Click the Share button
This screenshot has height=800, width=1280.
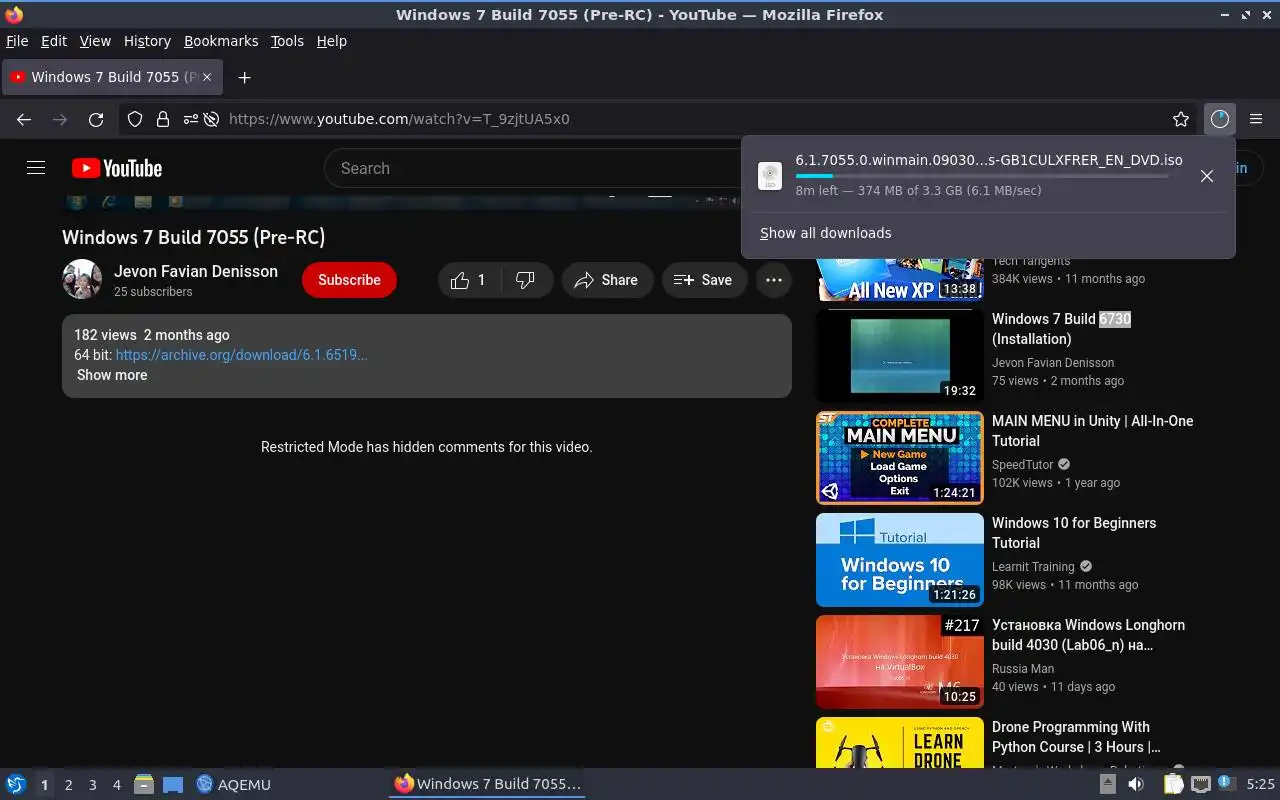point(607,280)
